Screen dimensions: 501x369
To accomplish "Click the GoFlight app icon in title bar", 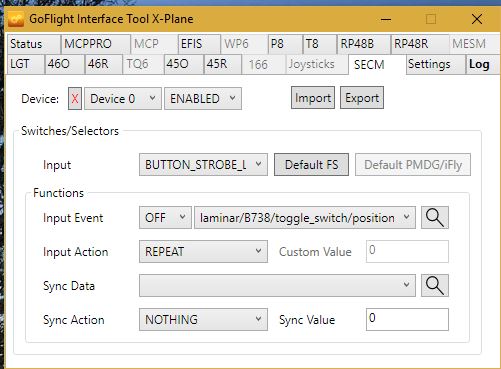I will click(x=16, y=19).
